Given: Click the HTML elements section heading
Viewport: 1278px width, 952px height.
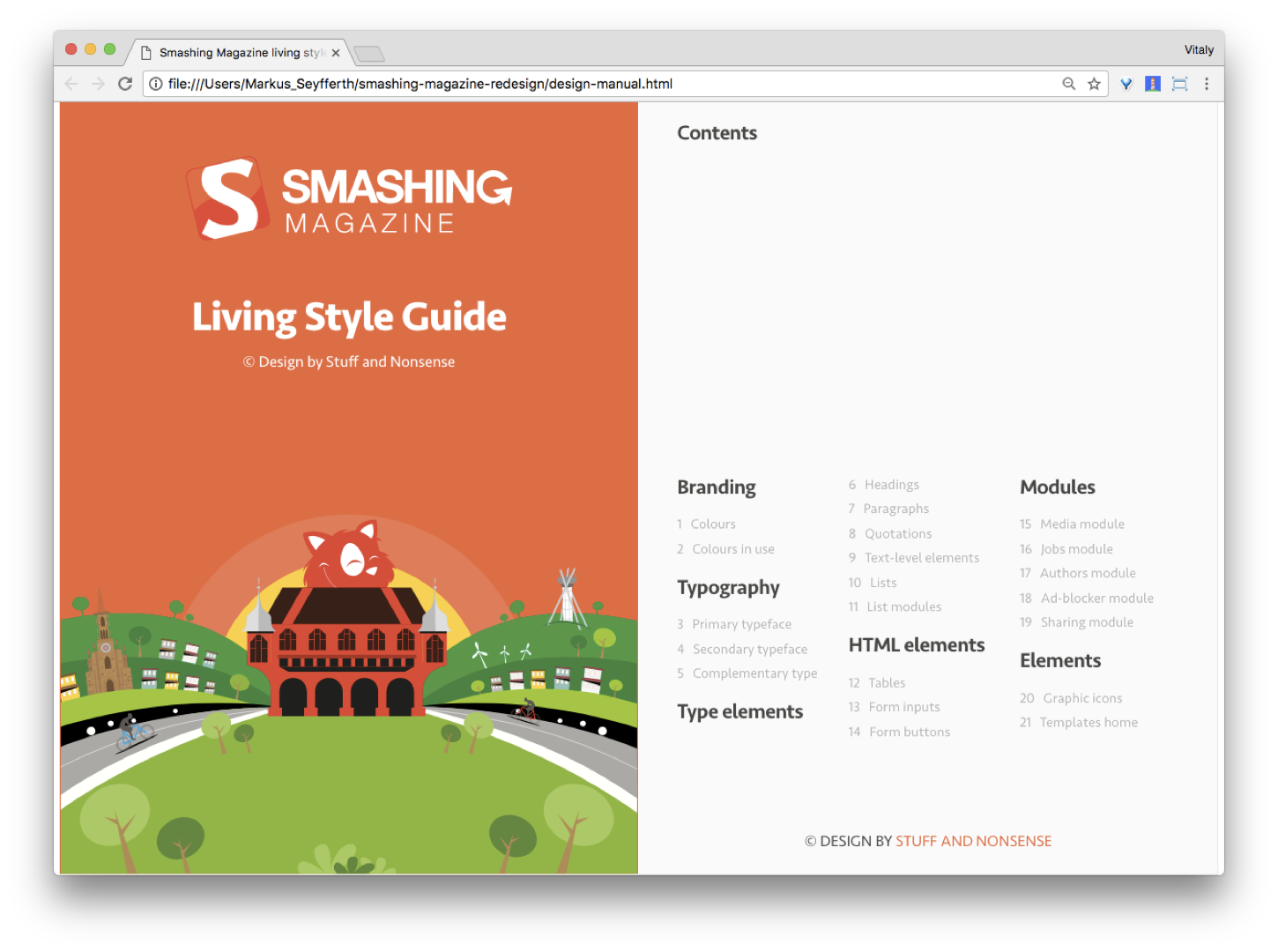Looking at the screenshot, I should pyautogui.click(x=917, y=645).
